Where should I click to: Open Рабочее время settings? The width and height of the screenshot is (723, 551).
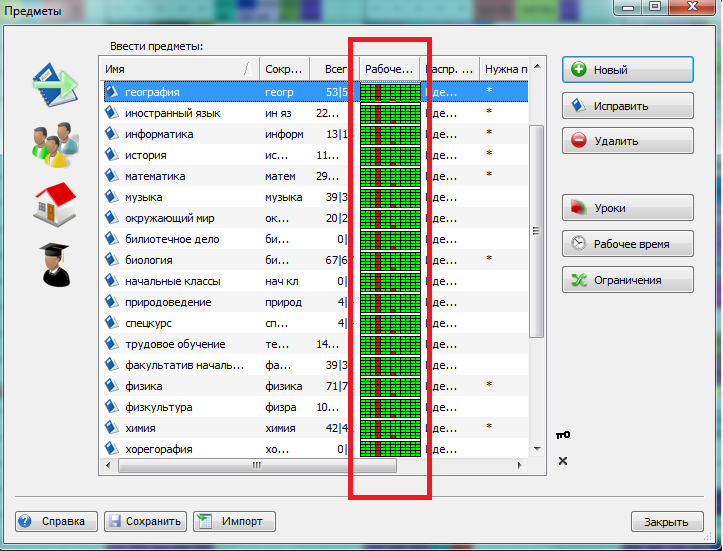point(627,244)
